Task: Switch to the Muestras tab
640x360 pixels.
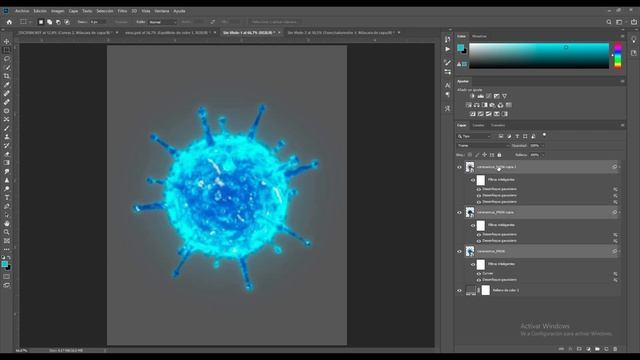Action: [479, 36]
